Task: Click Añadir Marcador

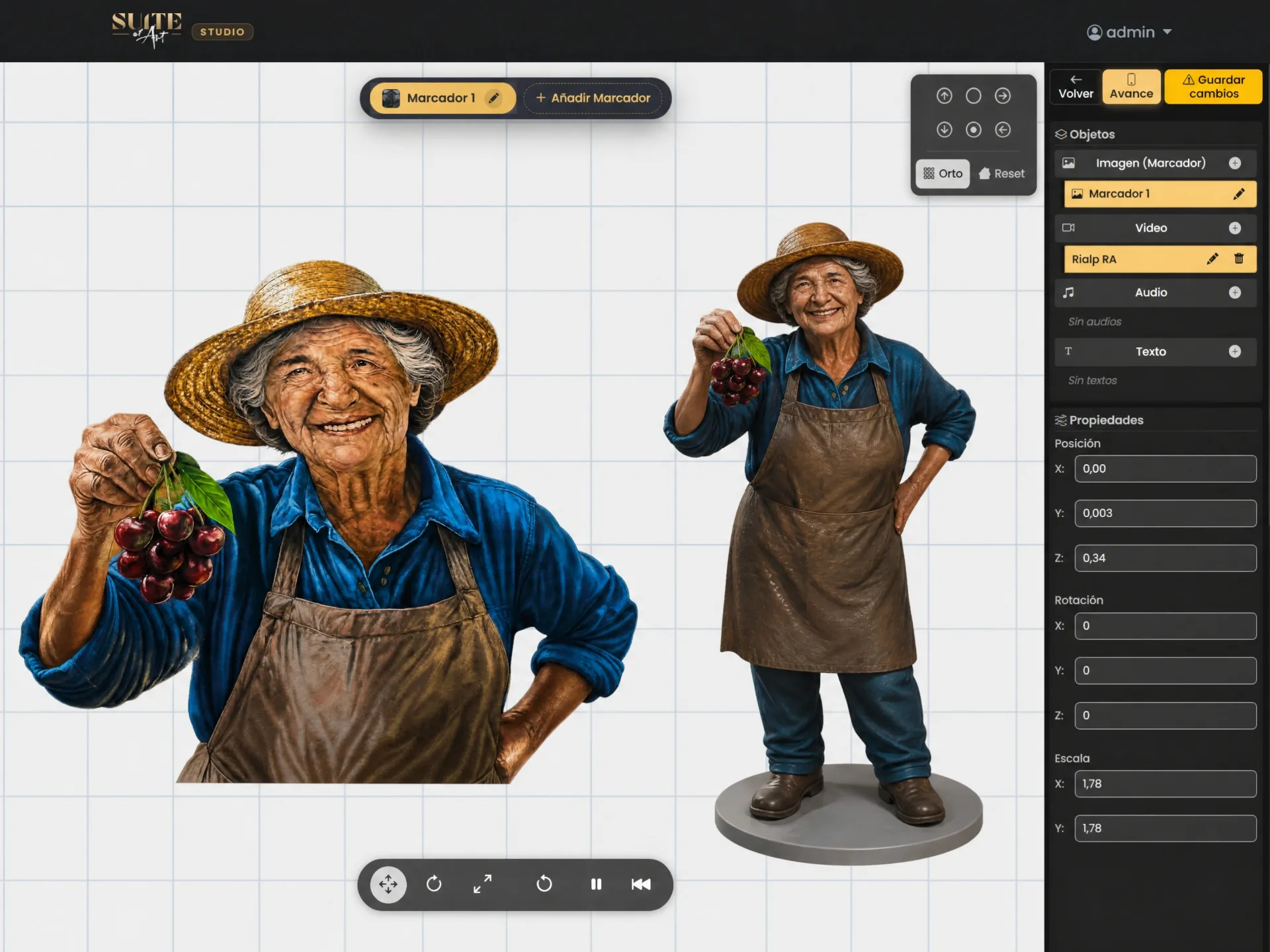Action: 593,98
